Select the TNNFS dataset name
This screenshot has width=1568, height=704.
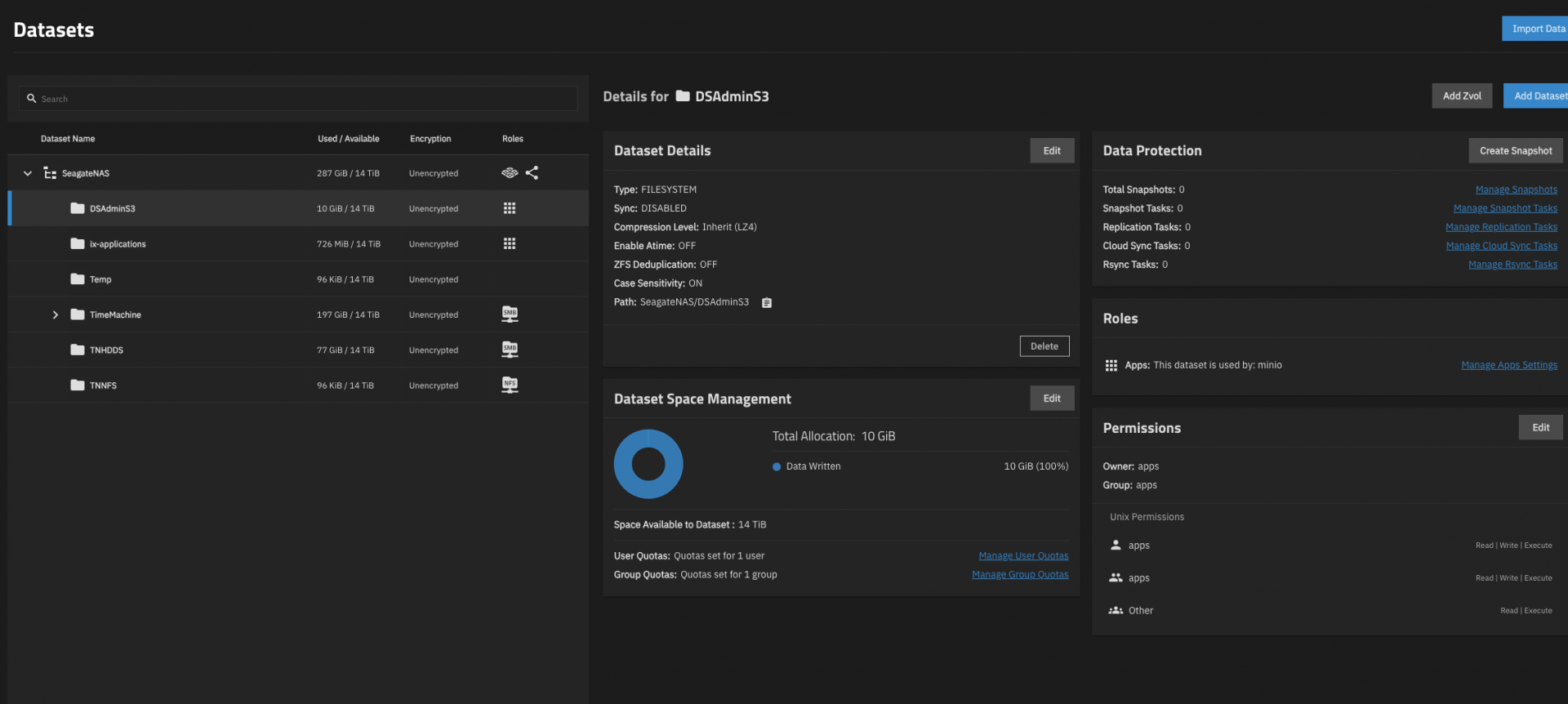pyautogui.click(x=103, y=385)
